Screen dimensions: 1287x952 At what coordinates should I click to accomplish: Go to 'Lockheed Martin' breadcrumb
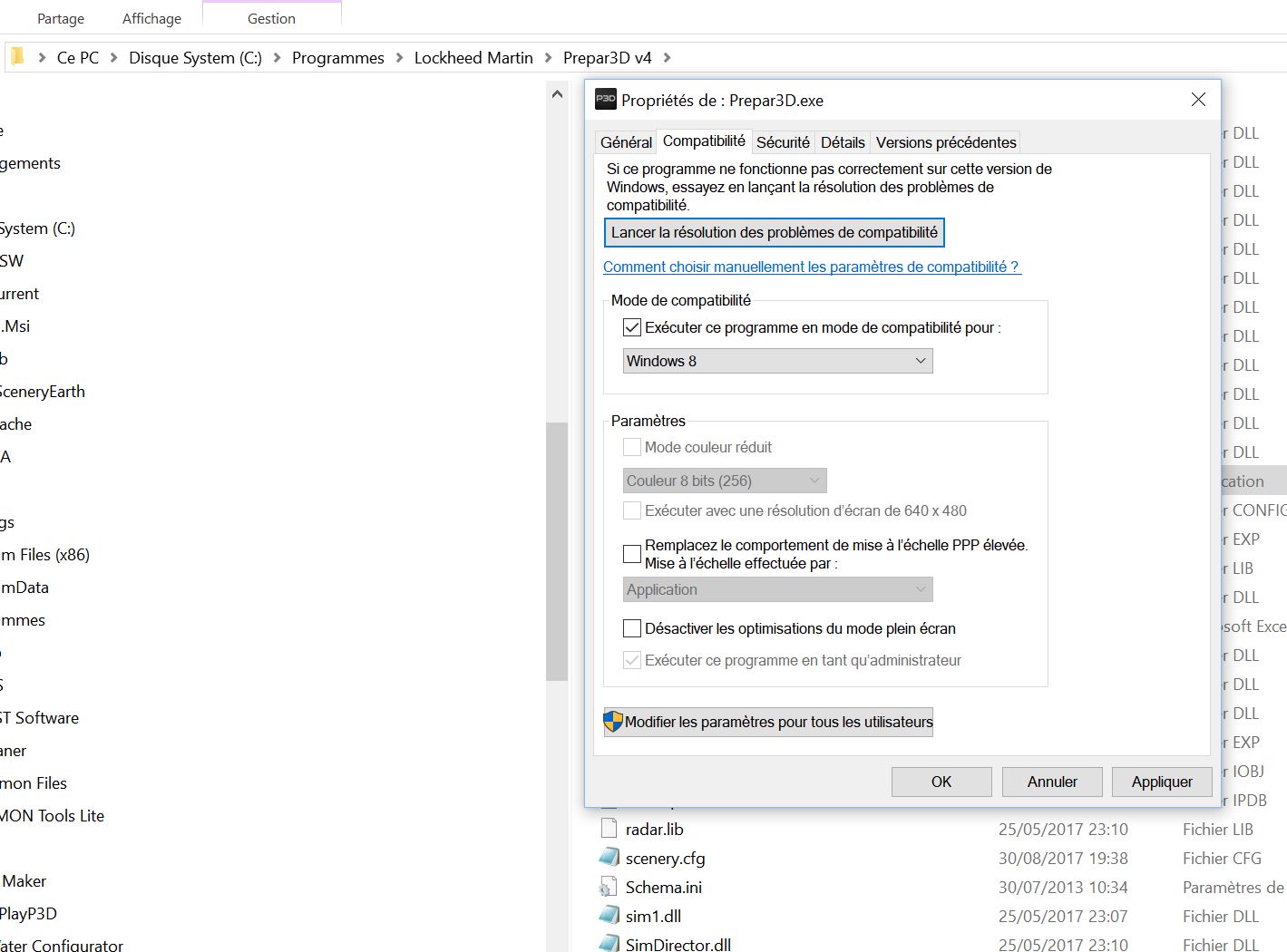tap(473, 57)
